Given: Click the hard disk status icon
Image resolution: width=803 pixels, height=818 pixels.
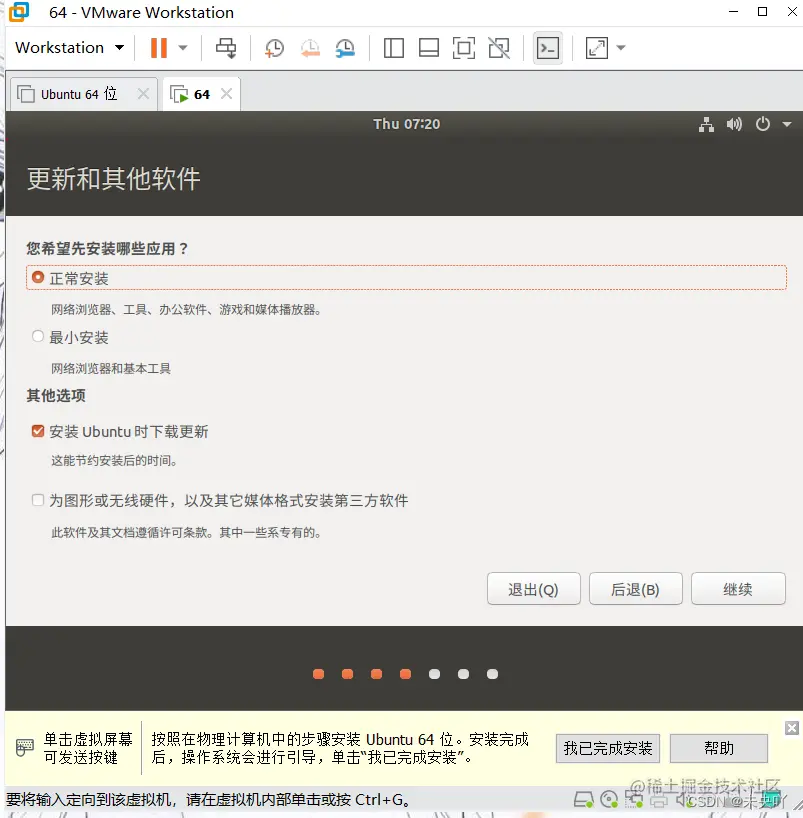Looking at the screenshot, I should click(x=583, y=799).
